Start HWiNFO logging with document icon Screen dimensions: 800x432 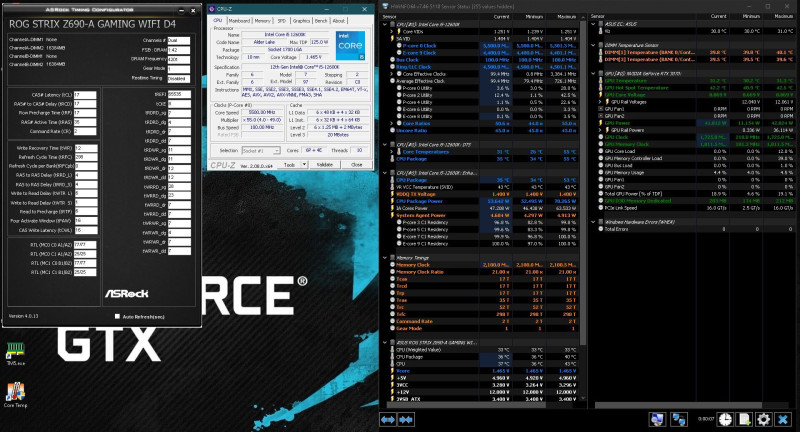744,419
